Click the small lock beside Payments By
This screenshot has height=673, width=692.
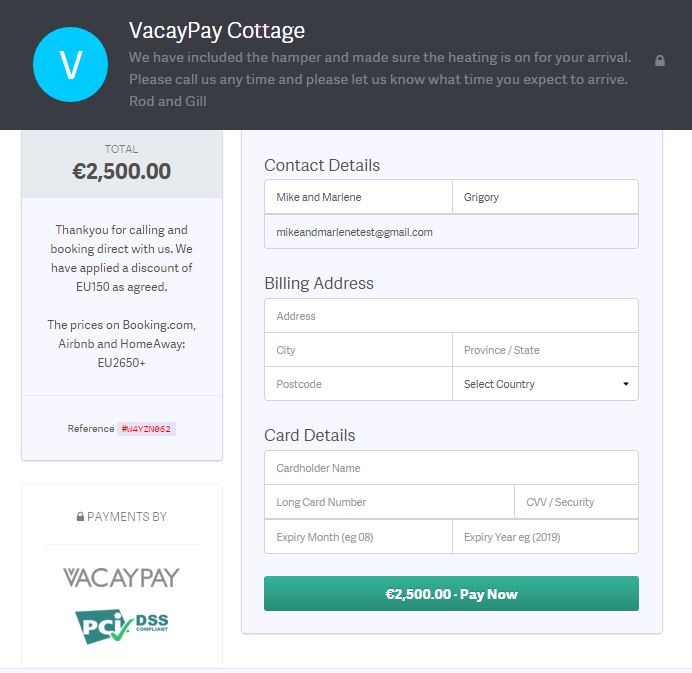point(80,516)
